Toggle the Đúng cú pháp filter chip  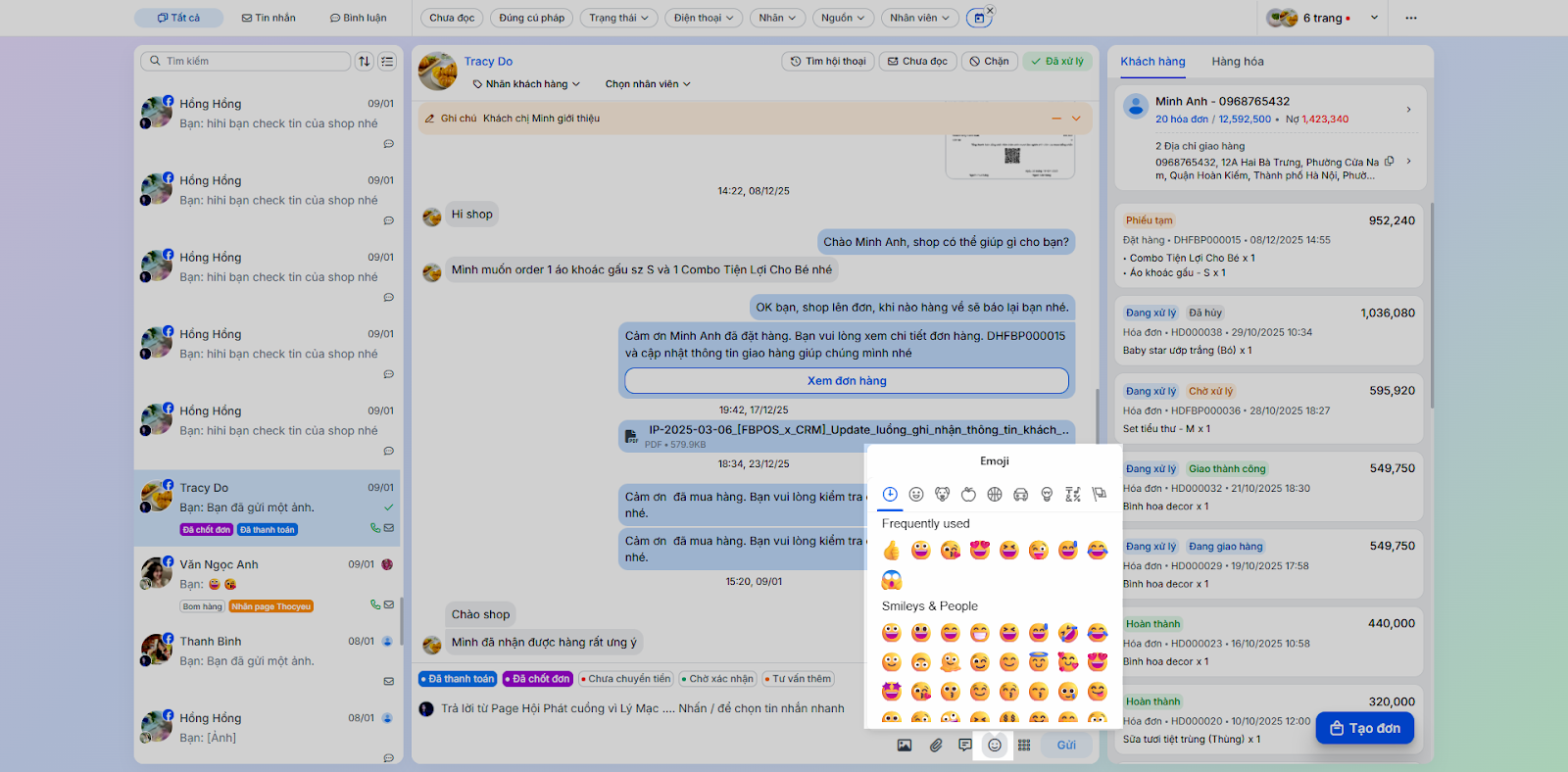point(531,18)
